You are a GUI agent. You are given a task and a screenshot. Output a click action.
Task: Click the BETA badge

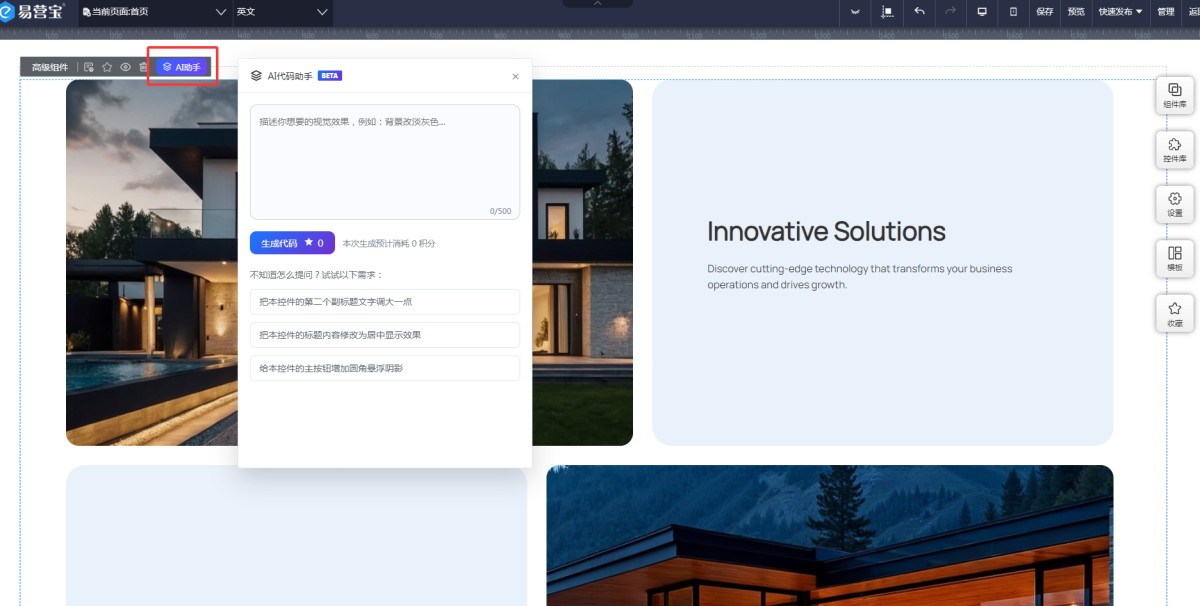coord(330,76)
